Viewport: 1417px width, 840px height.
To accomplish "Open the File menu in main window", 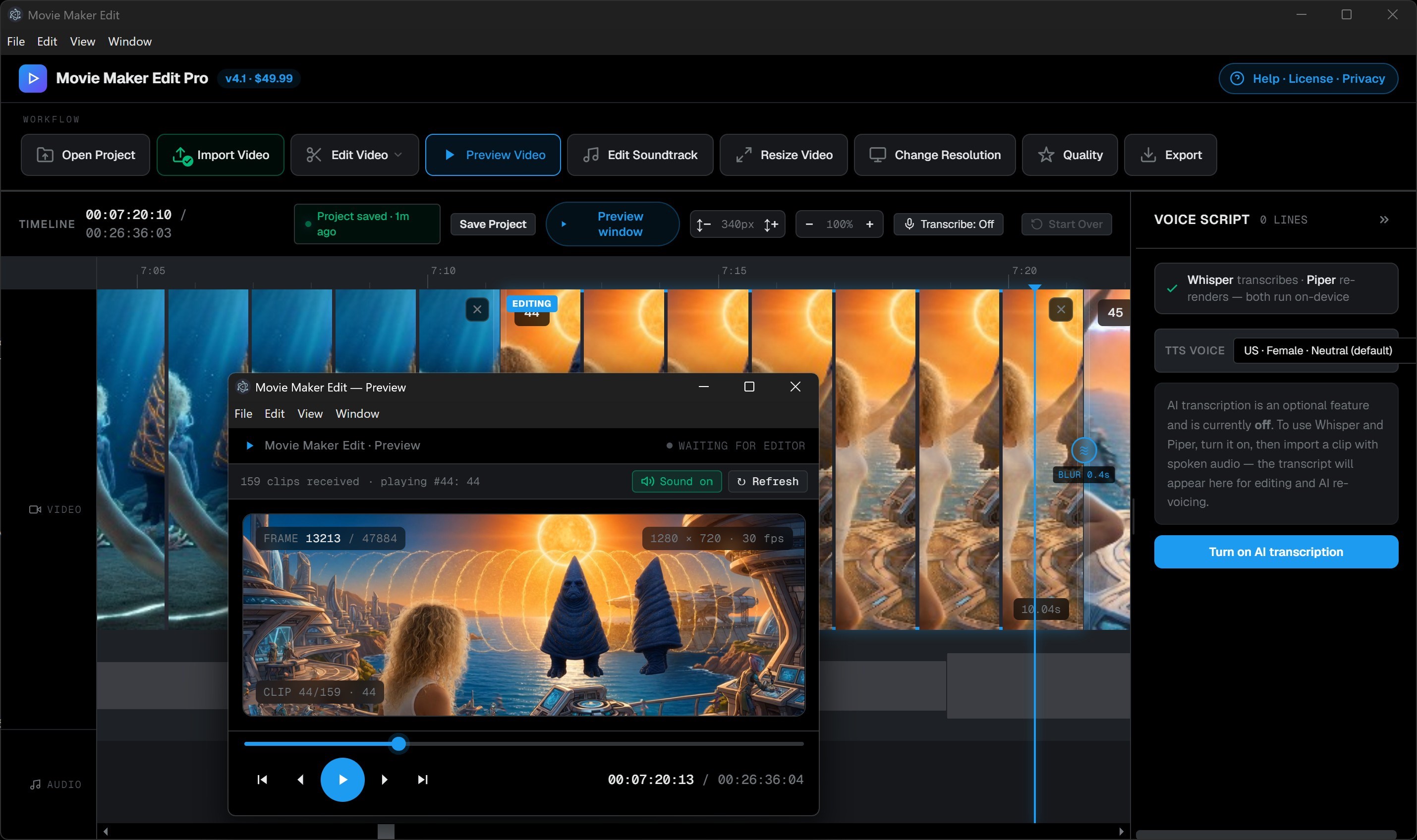I will (x=16, y=41).
